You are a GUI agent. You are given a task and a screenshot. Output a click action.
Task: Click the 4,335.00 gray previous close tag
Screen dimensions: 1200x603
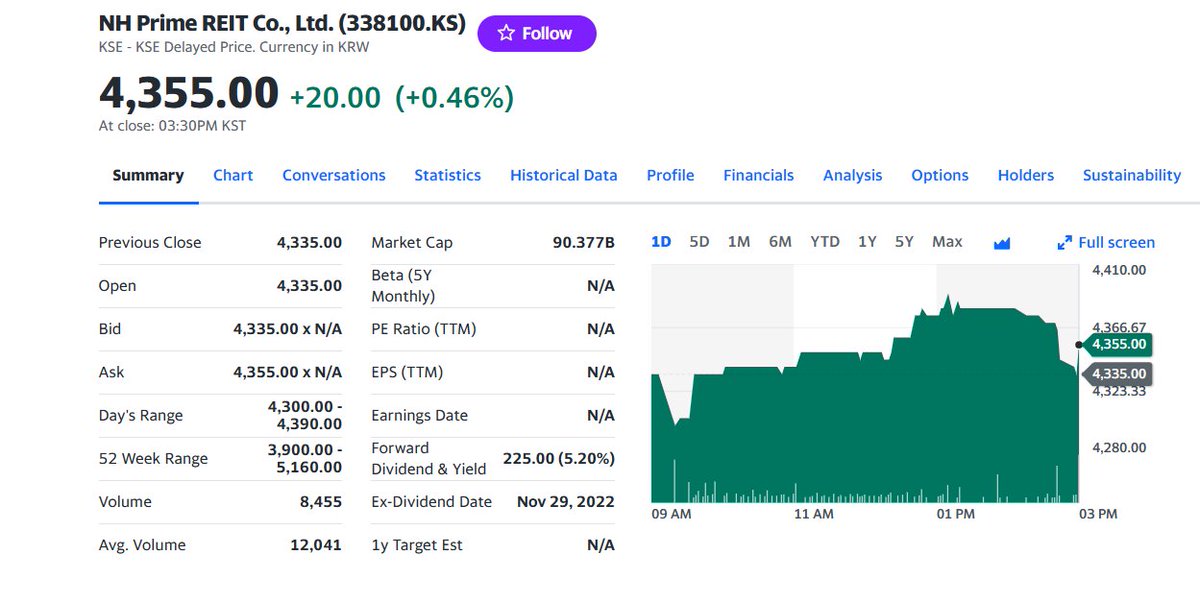pyautogui.click(x=1118, y=374)
